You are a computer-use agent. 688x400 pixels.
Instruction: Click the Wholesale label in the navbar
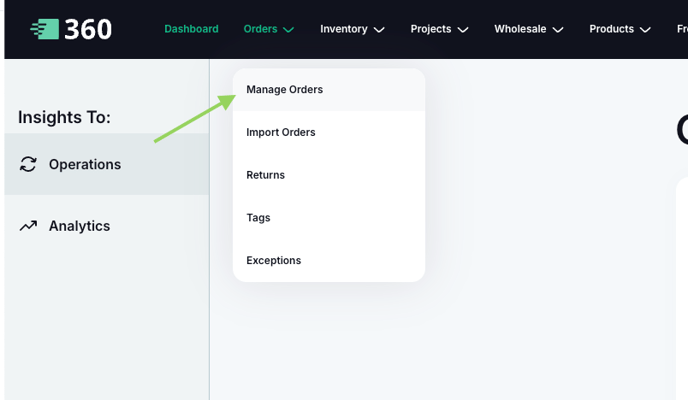[520, 29]
